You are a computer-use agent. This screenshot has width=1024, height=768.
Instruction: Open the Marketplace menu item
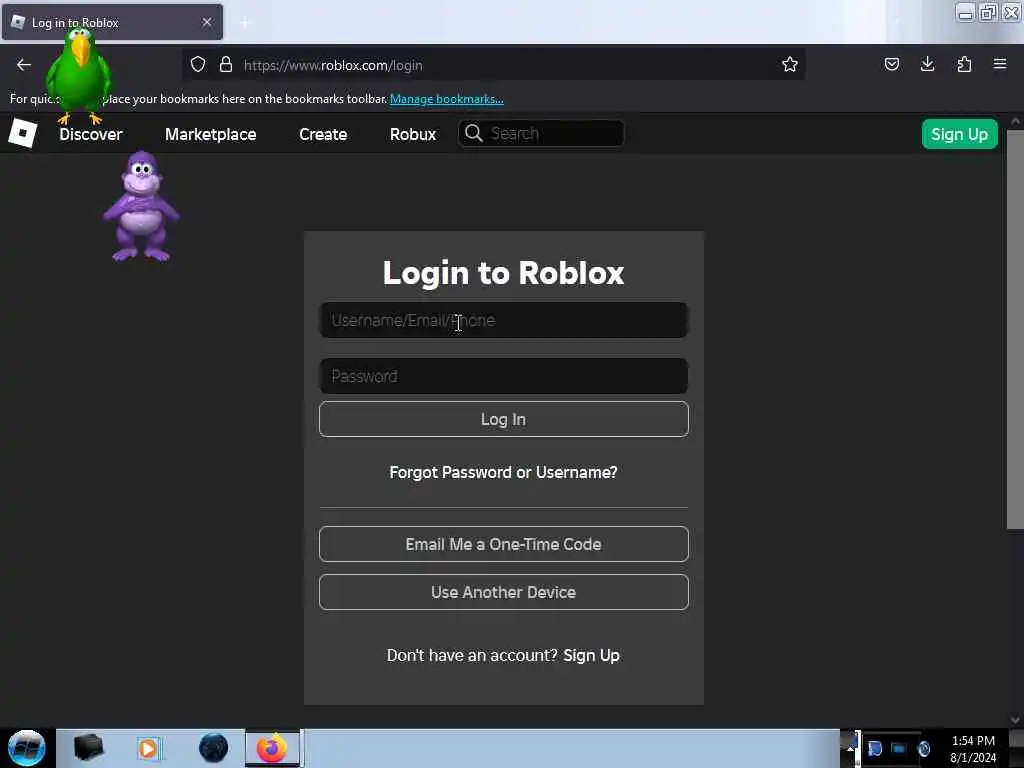210,135
